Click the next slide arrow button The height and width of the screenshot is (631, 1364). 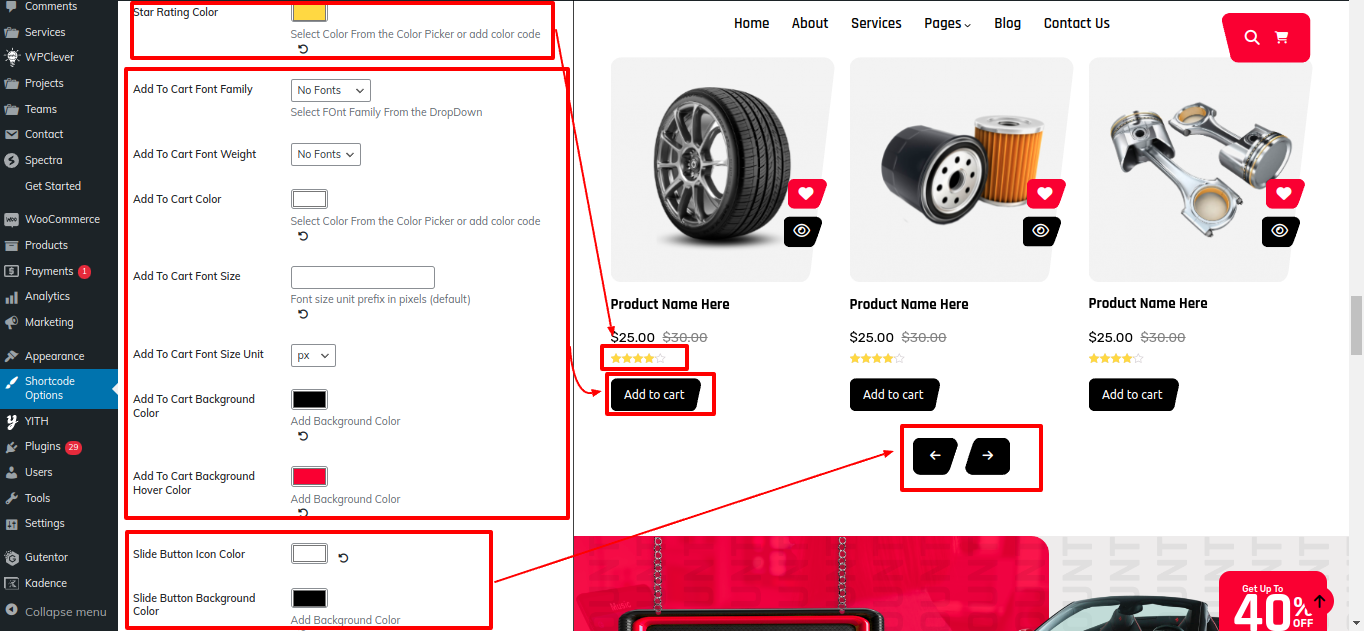click(988, 456)
